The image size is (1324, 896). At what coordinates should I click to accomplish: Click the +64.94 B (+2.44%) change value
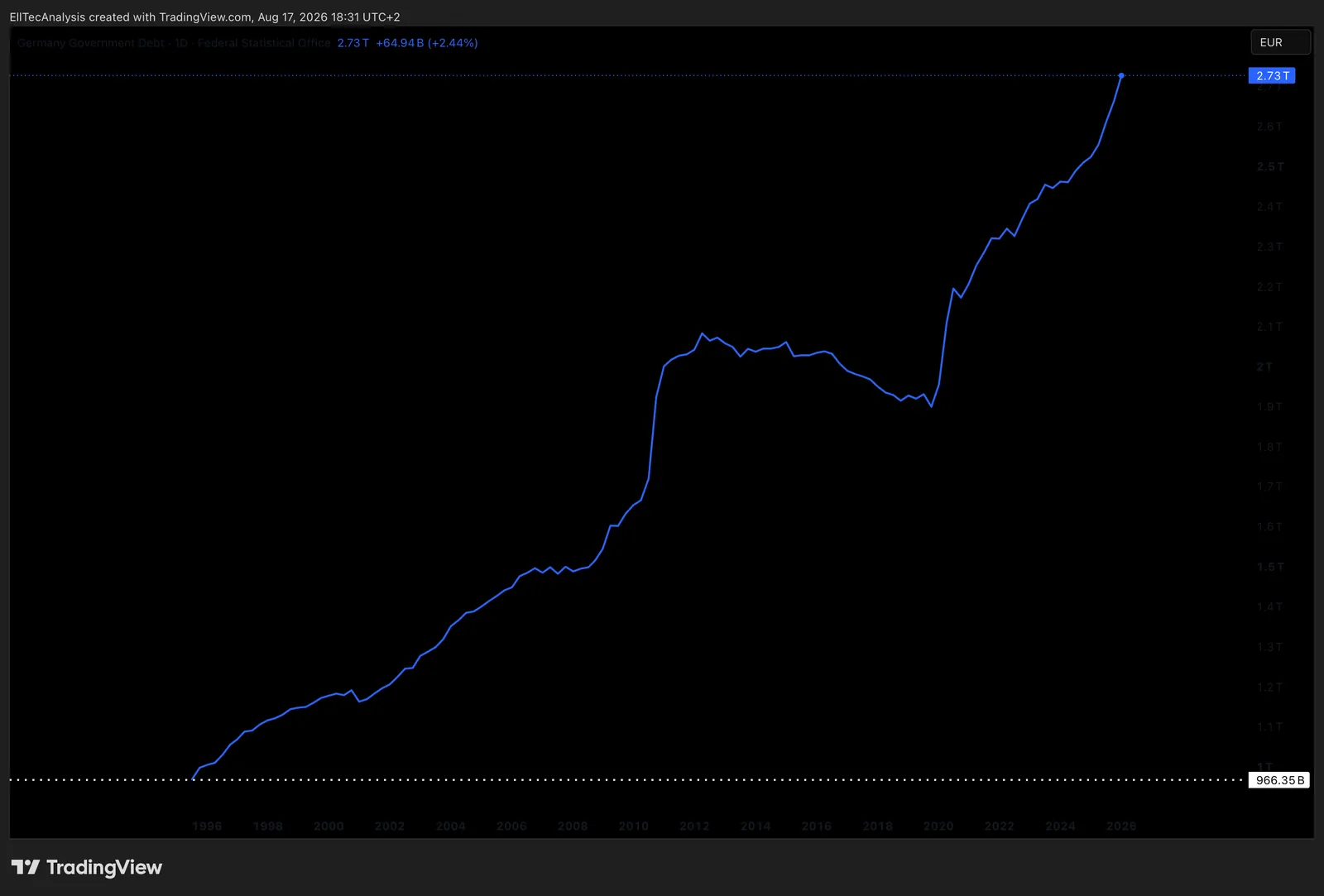(x=427, y=43)
